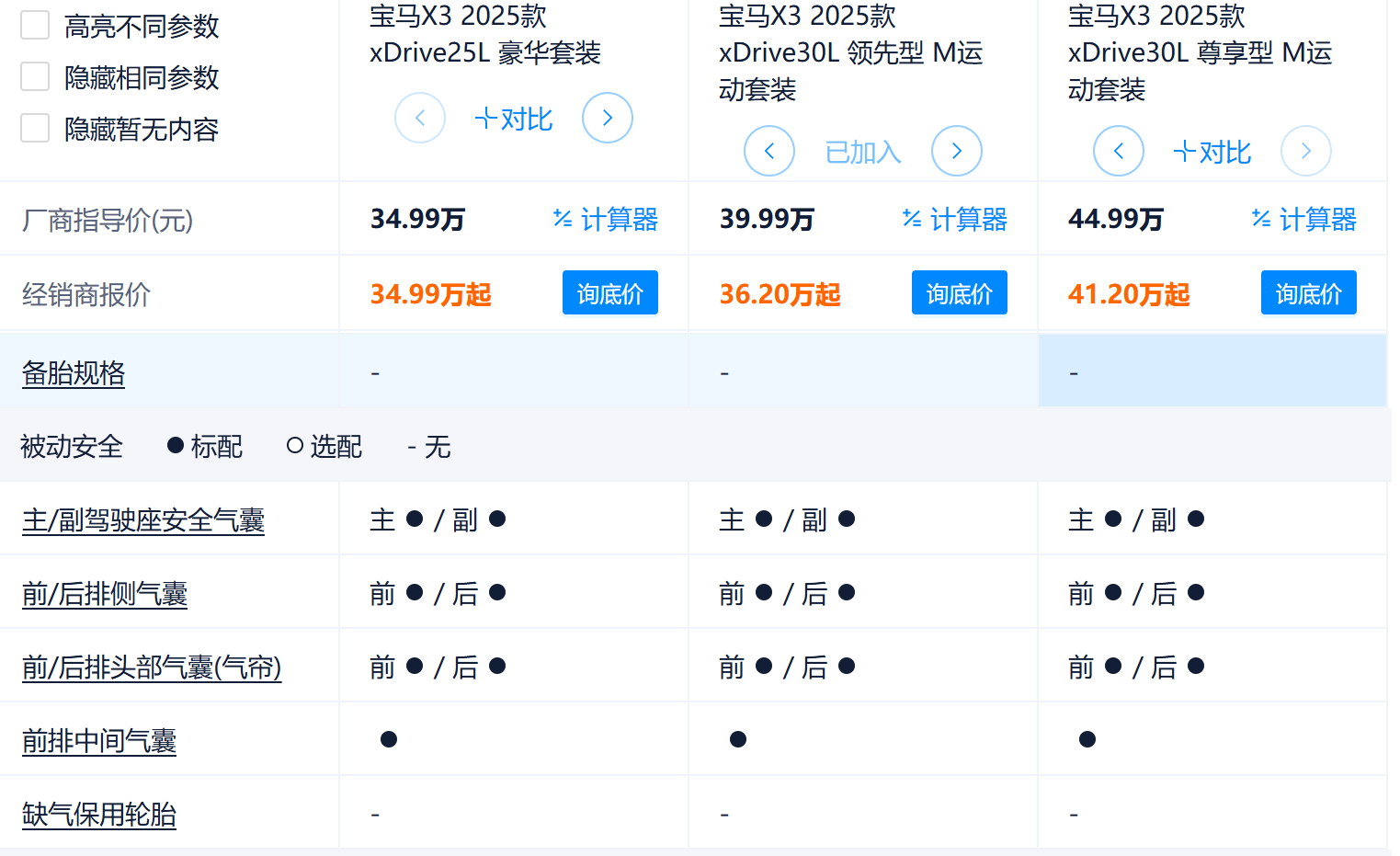
Task: Show next model for xDrive30L 领先型
Action: [x=957, y=151]
